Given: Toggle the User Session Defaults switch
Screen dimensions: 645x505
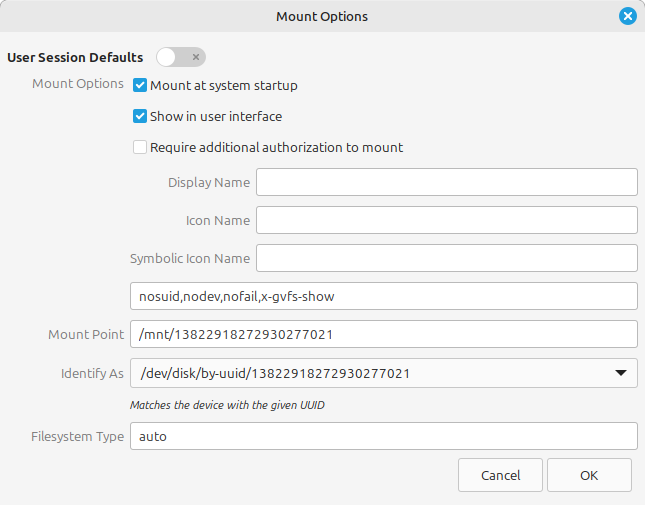Looking at the screenshot, I should 181,57.
